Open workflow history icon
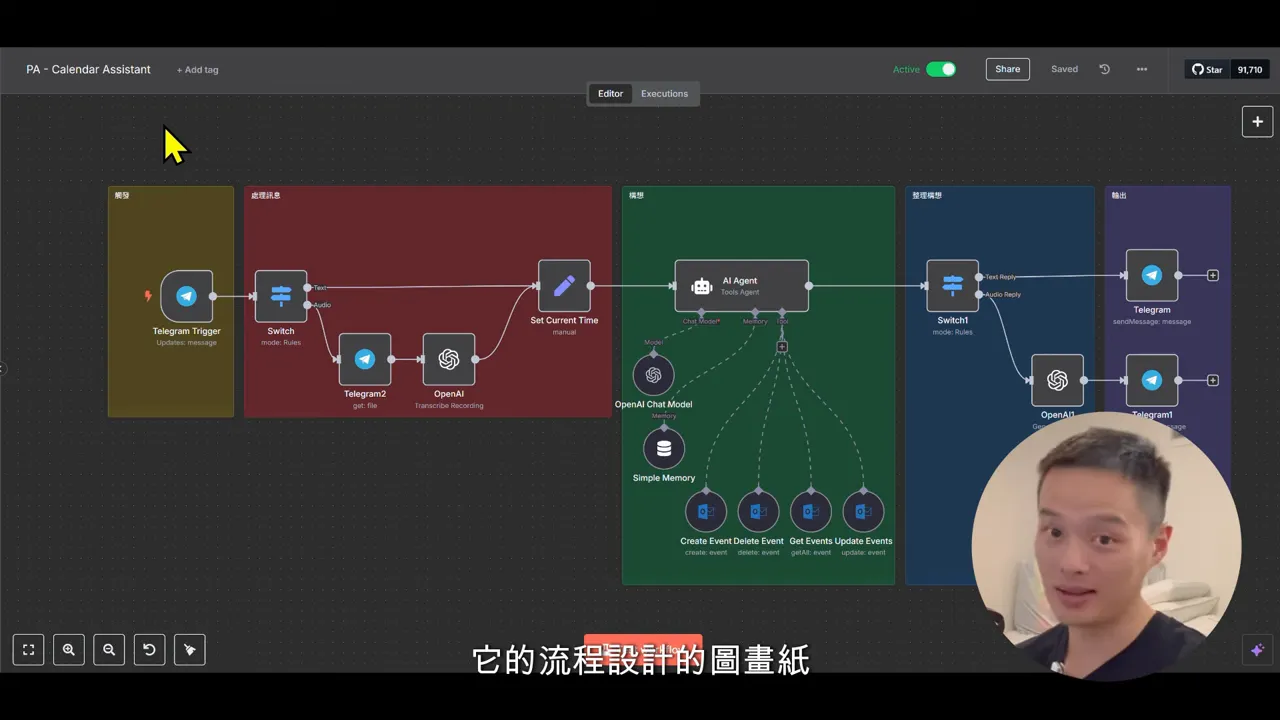The image size is (1280, 720). [x=1104, y=69]
